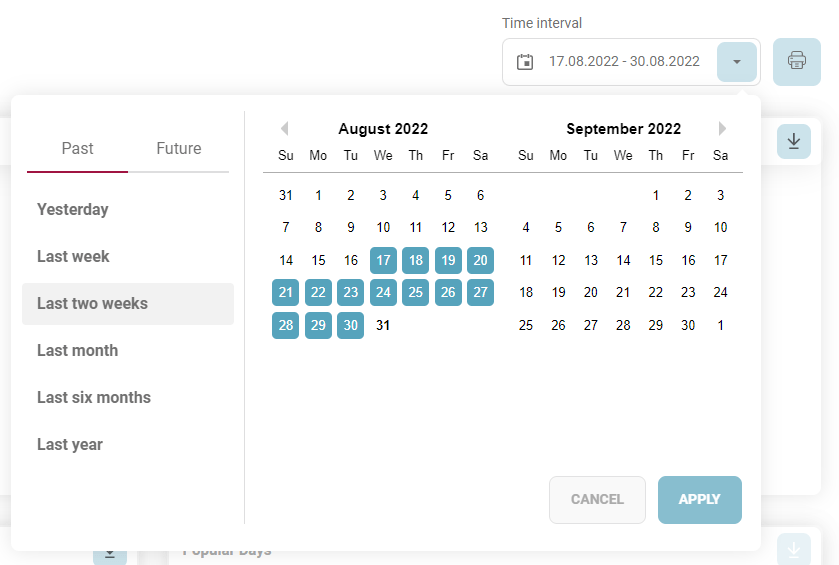Choose the Last two weeks preset

[x=92, y=304]
